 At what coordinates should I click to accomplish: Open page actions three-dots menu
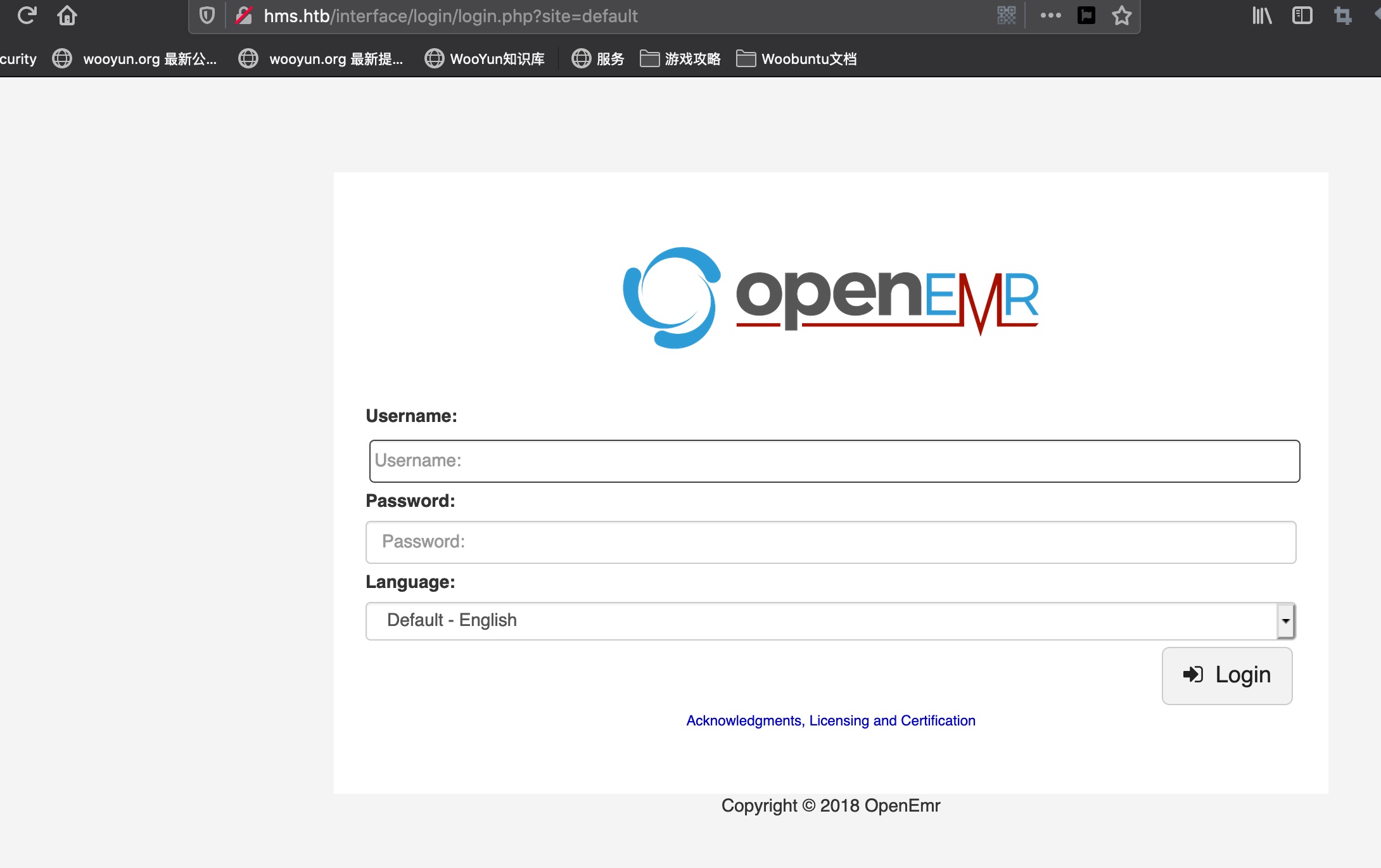[x=1050, y=15]
